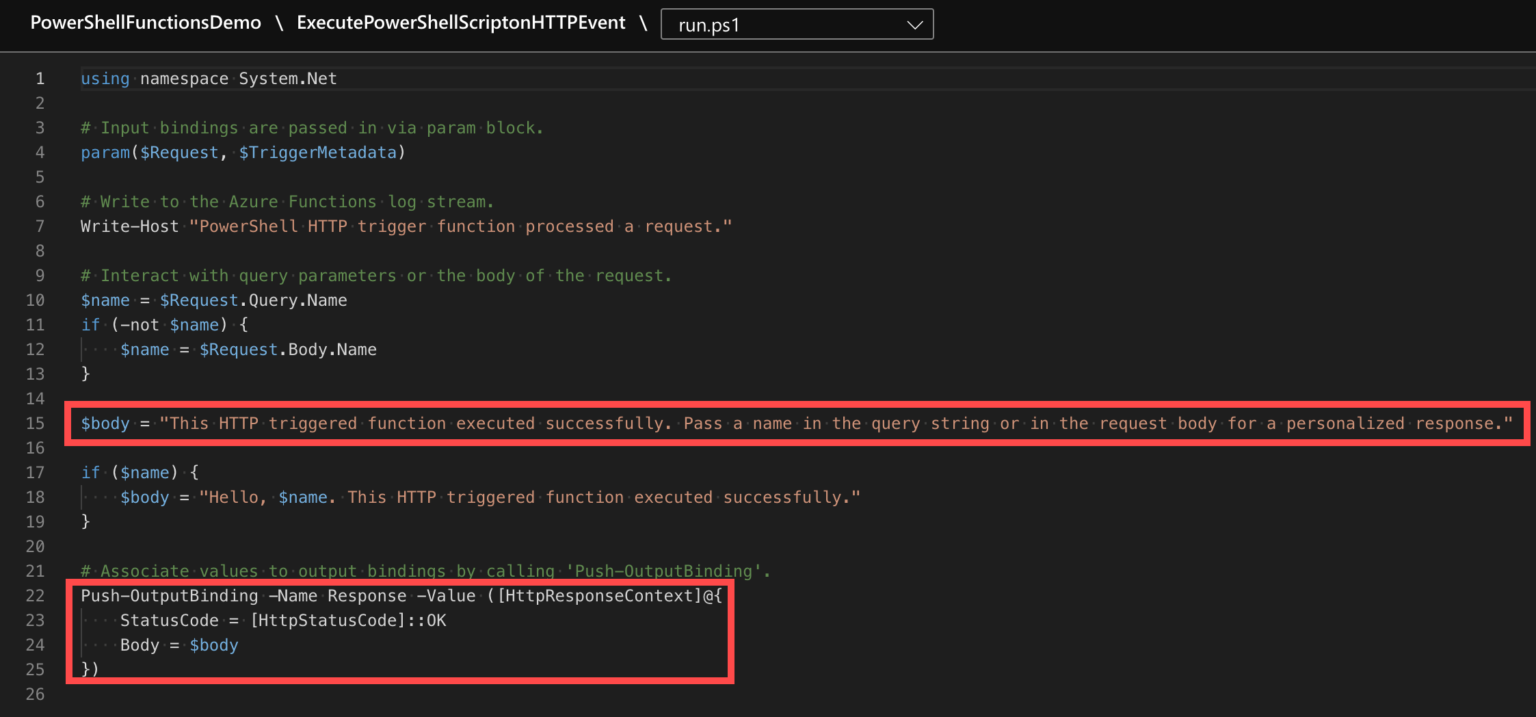Click StatusCode = [HttpStatusCode]::OK line
The height and width of the screenshot is (717, 1536).
point(283,620)
